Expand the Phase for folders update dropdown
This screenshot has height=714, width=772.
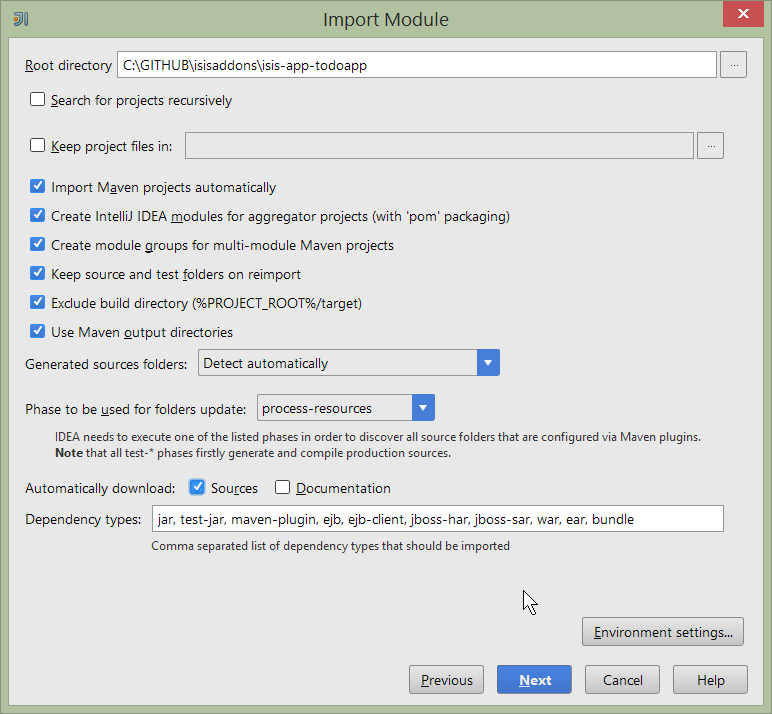click(x=423, y=408)
